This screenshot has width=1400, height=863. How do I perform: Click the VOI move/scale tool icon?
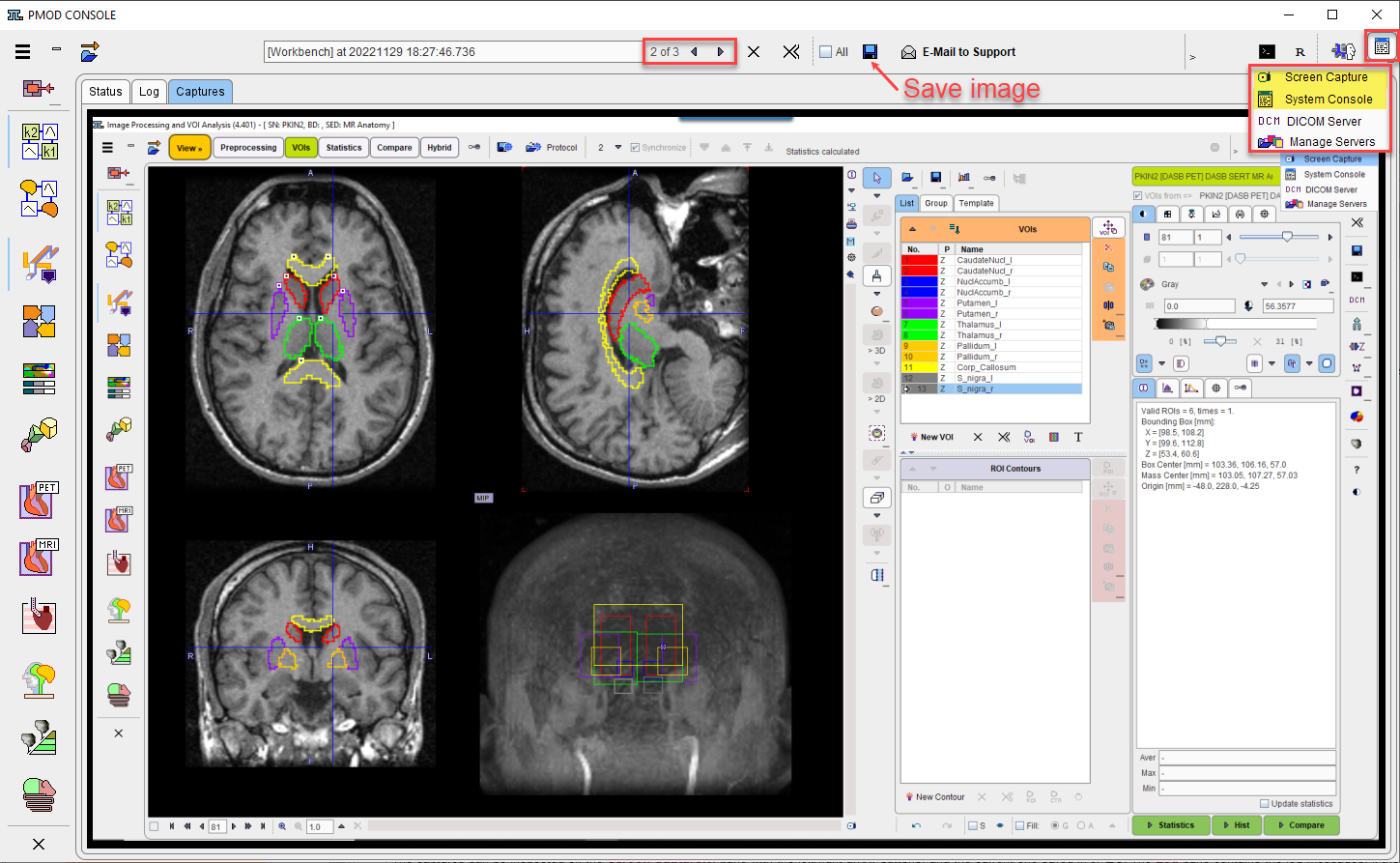coord(1108,228)
